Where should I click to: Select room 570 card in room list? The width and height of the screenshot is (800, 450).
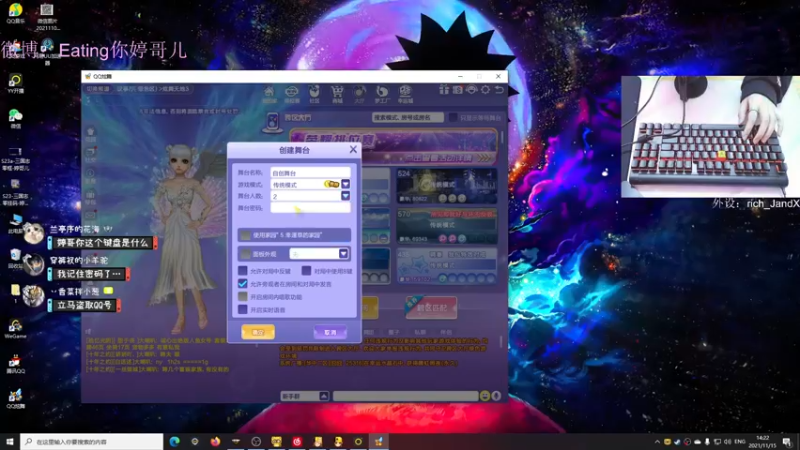(446, 226)
